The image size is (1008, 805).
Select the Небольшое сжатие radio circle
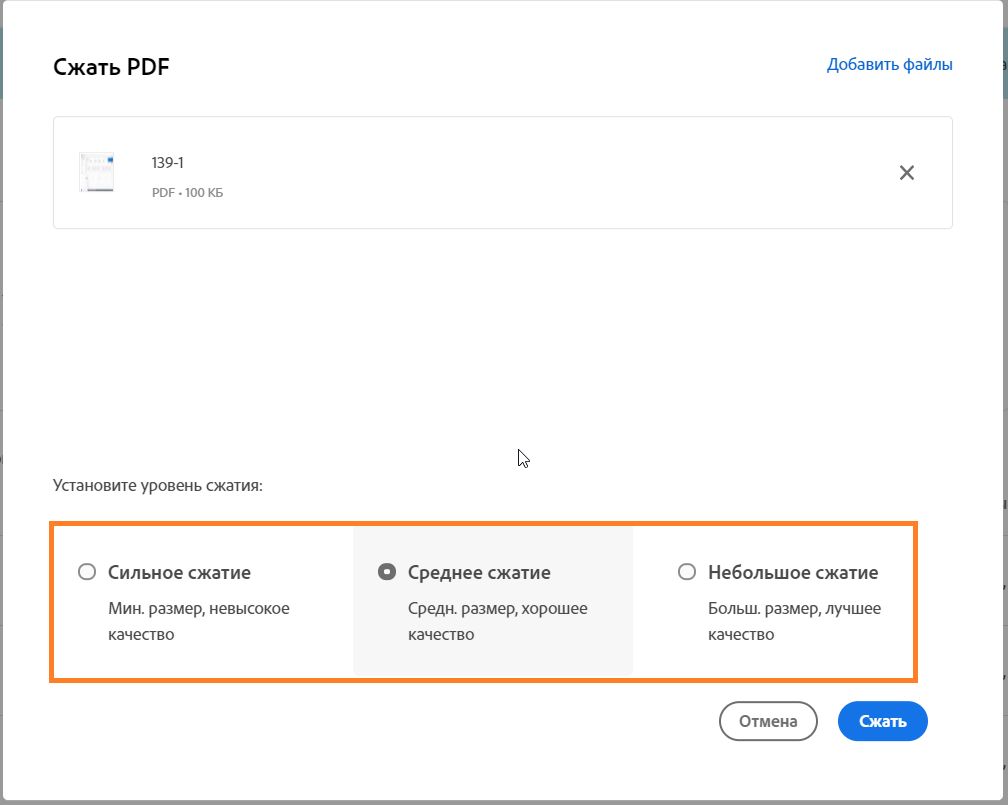(x=687, y=572)
